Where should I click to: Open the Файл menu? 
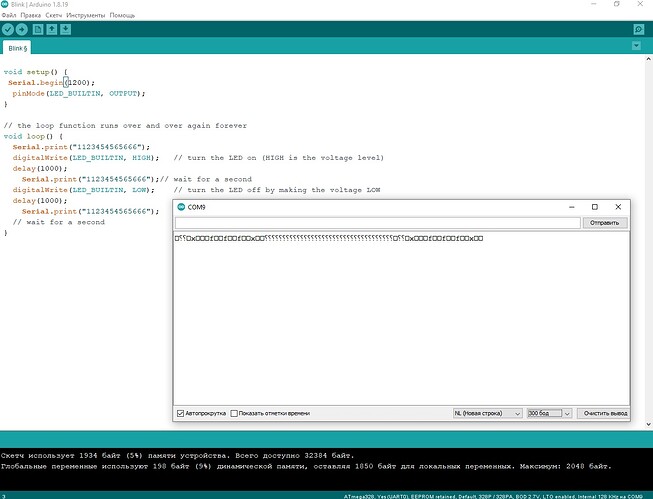click(x=9, y=15)
